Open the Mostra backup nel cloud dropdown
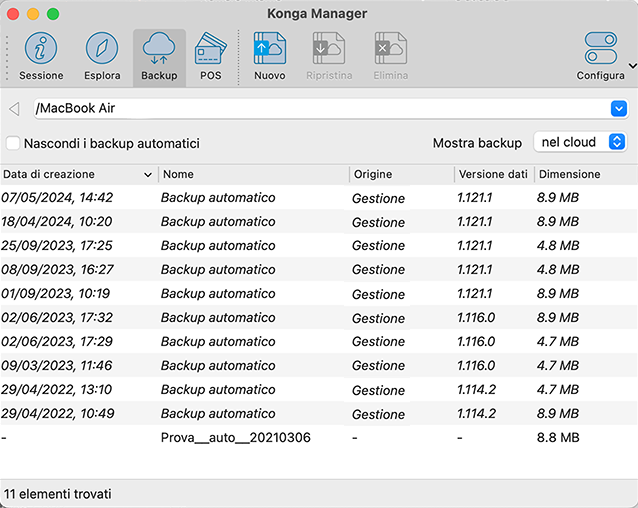Image resolution: width=638 pixels, height=508 pixels. (x=580, y=142)
